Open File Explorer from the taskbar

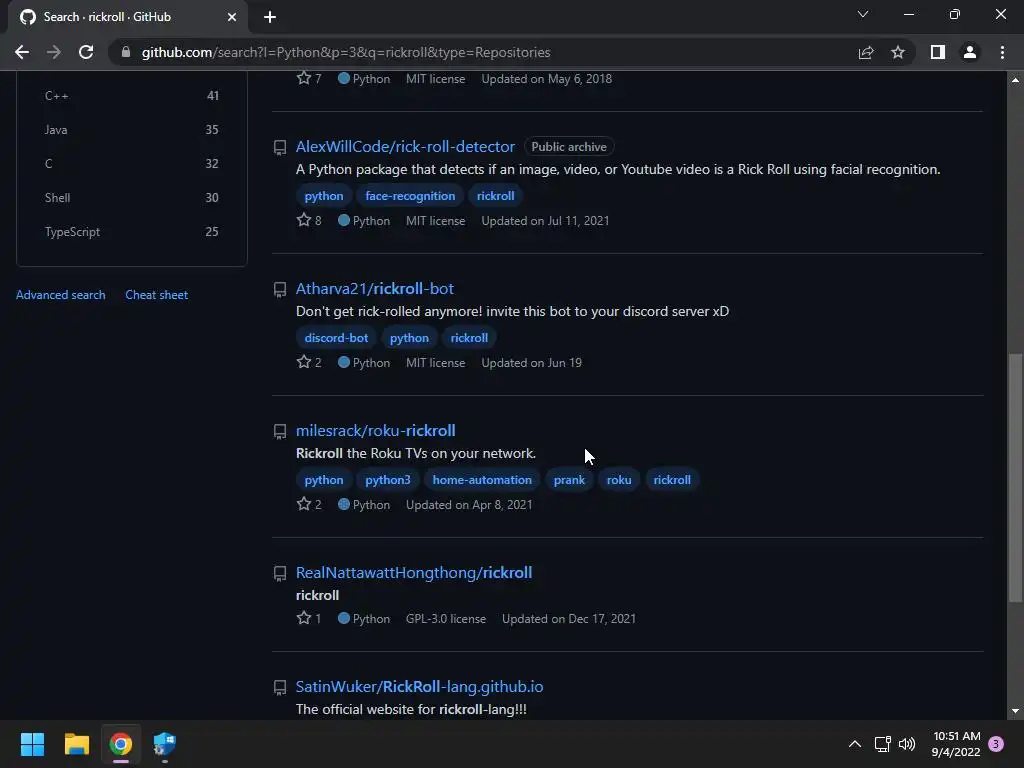[x=76, y=744]
